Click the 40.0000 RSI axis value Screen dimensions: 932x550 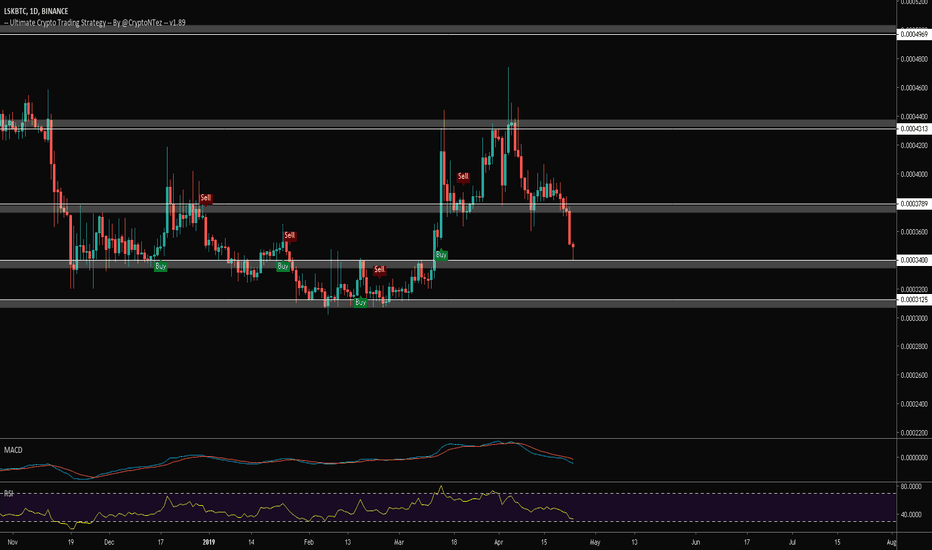(911, 515)
